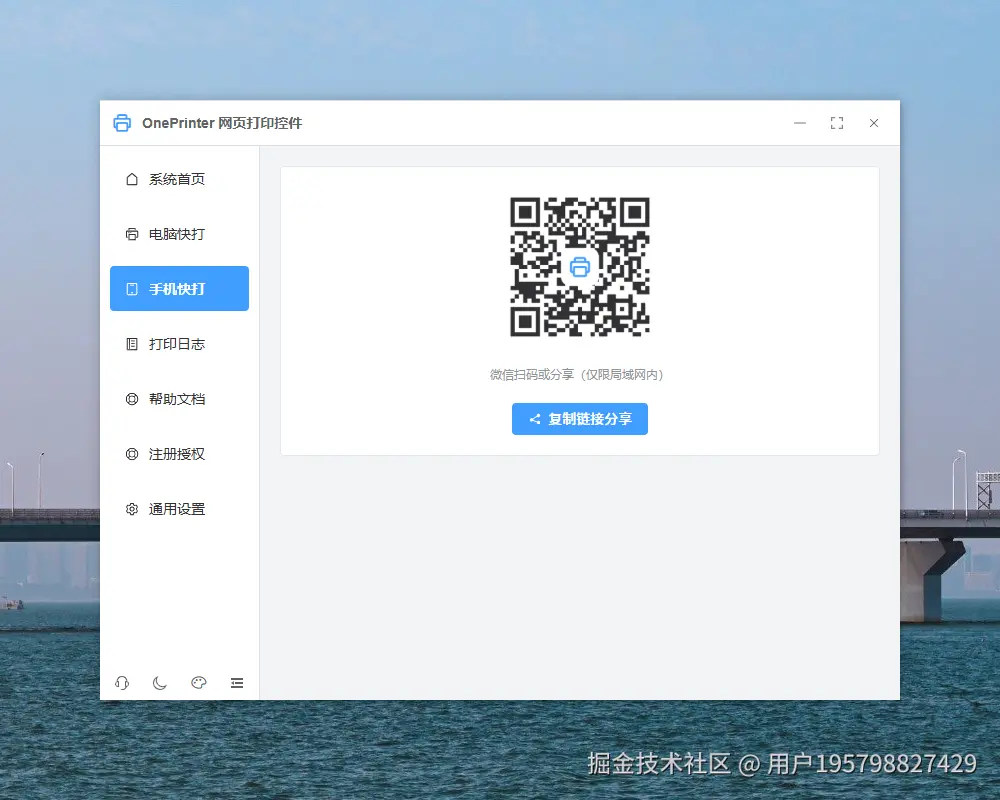
Task: Click the printer logo inside the QR code
Action: tap(580, 267)
